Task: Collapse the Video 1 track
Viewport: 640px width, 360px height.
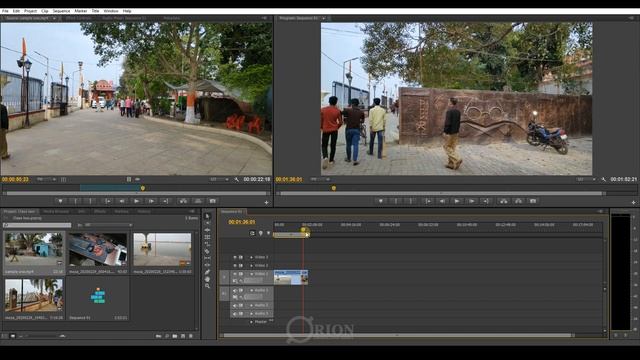Action: [x=251, y=274]
